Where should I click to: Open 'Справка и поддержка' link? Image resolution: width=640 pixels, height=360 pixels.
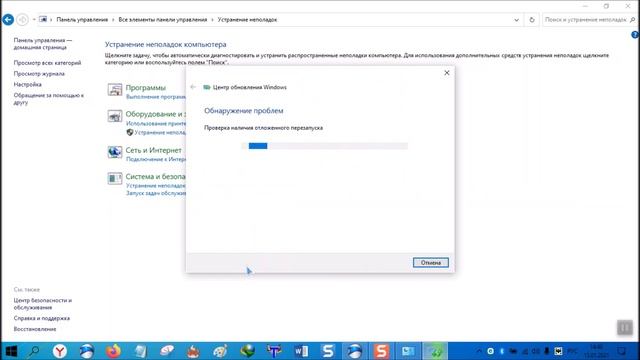click(x=42, y=318)
